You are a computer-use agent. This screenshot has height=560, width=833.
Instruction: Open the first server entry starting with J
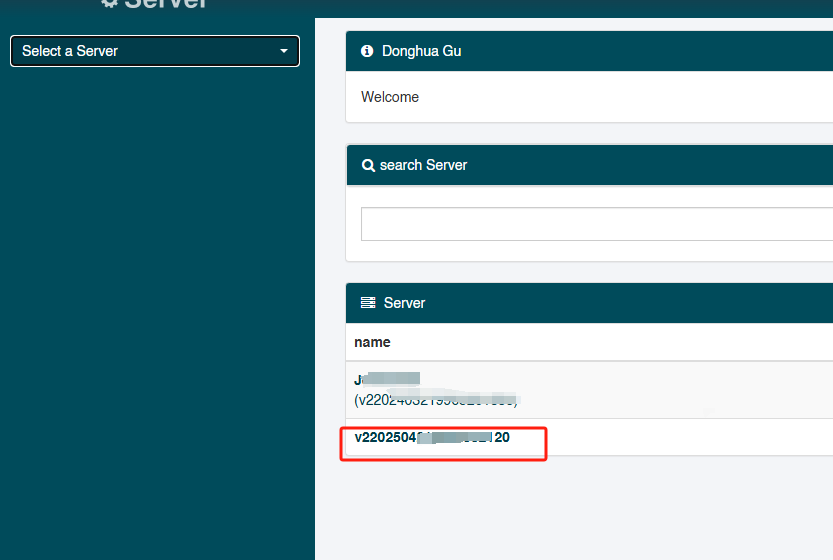[x=386, y=380]
